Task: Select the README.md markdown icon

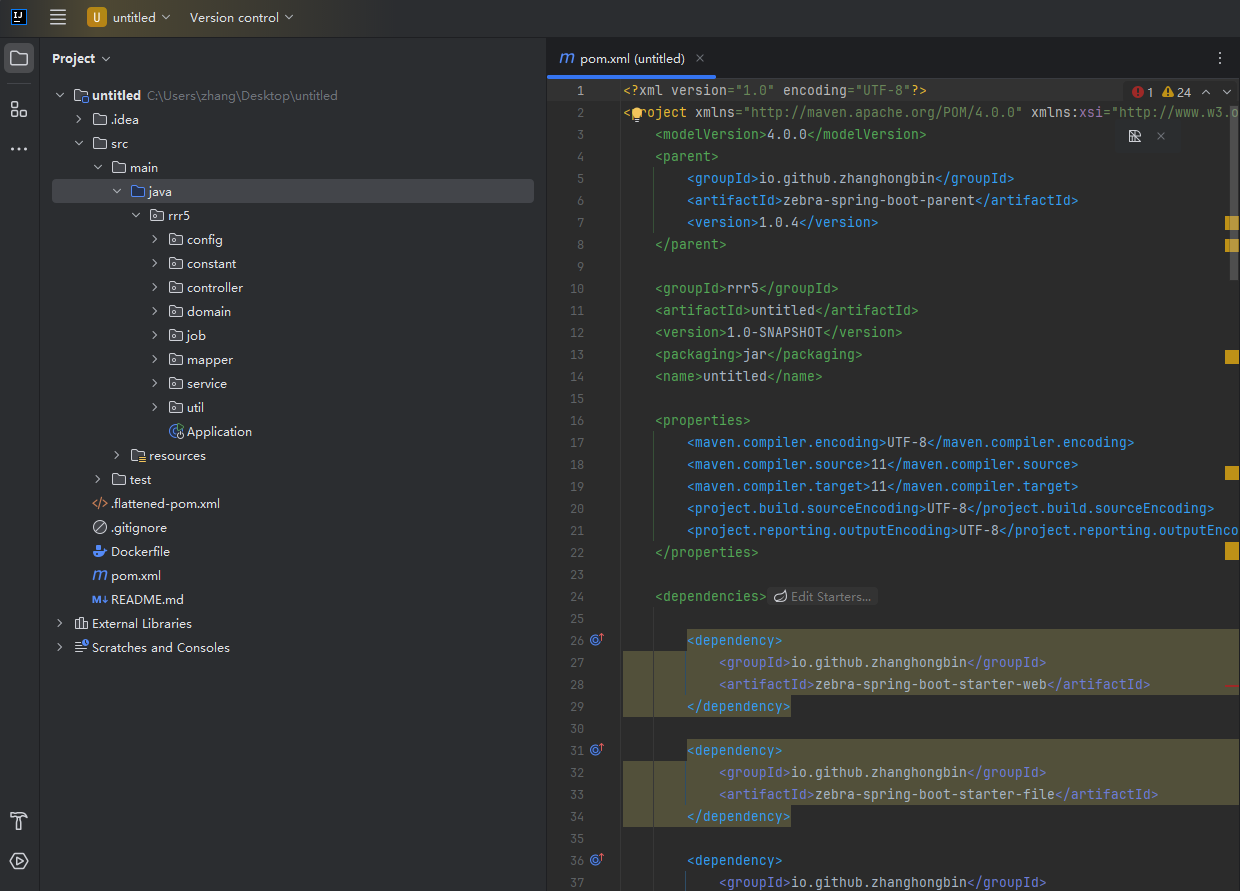Action: click(x=100, y=600)
